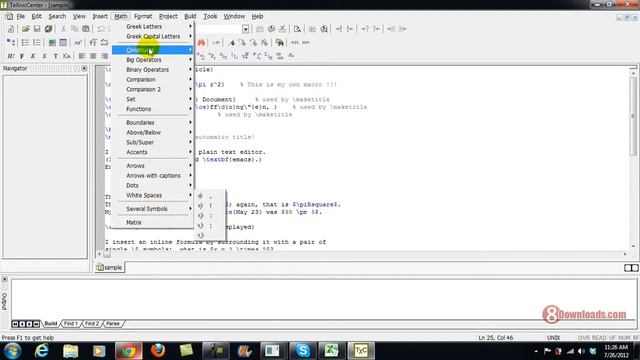Open the Build menu

(190, 16)
